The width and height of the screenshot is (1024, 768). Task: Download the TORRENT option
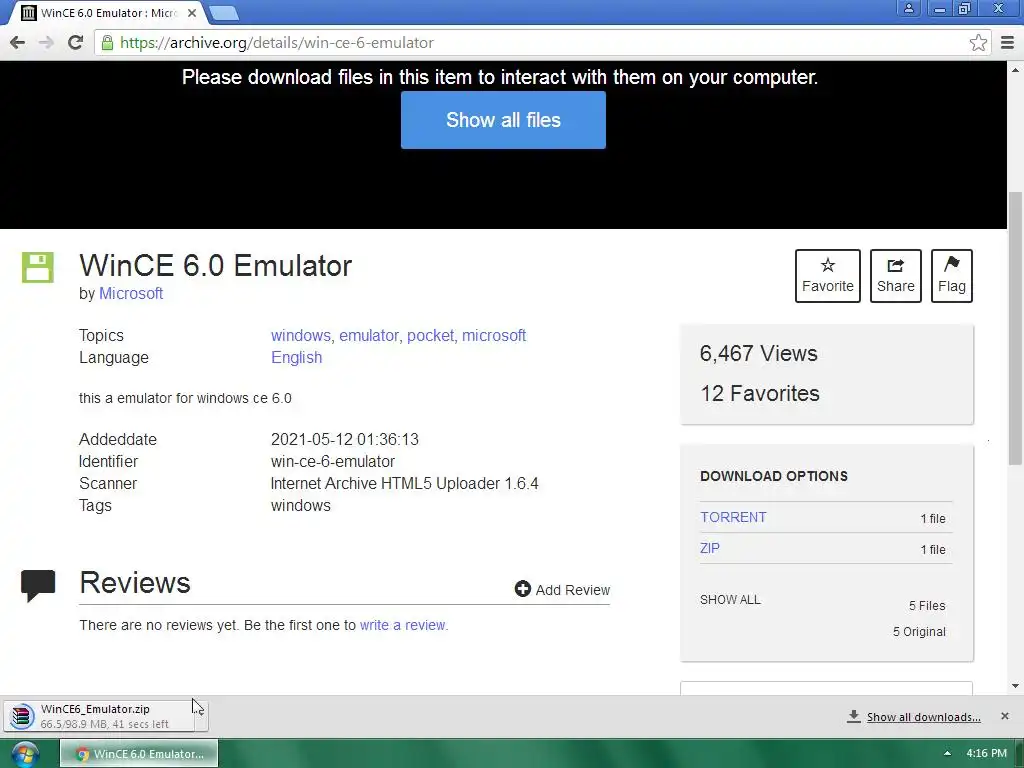(733, 517)
